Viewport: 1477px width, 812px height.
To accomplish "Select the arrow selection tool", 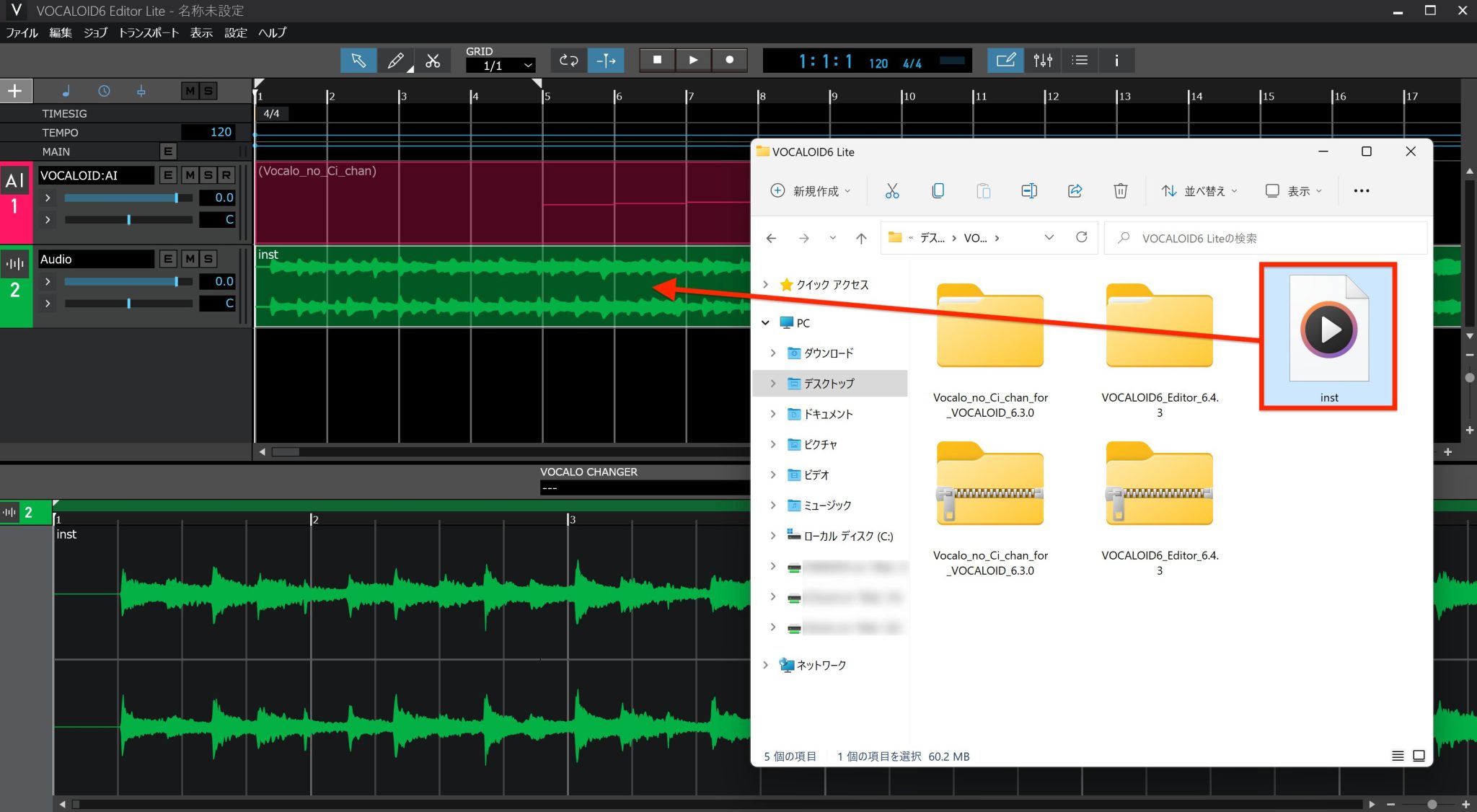I will point(358,61).
